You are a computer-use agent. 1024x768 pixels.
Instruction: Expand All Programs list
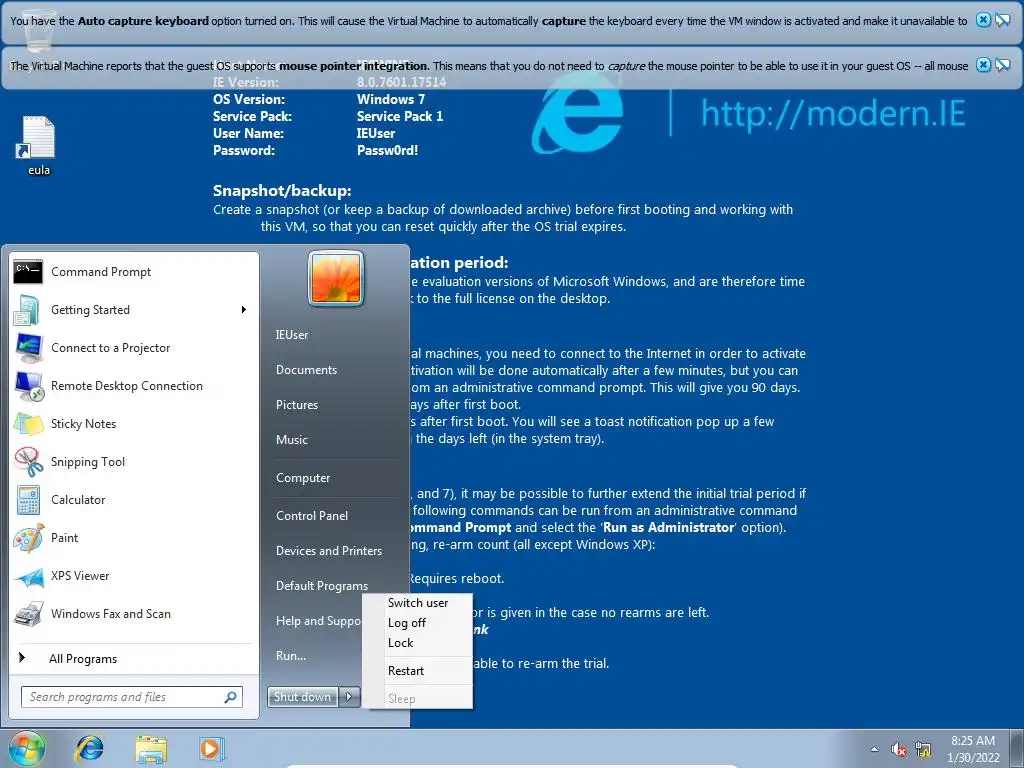click(134, 658)
